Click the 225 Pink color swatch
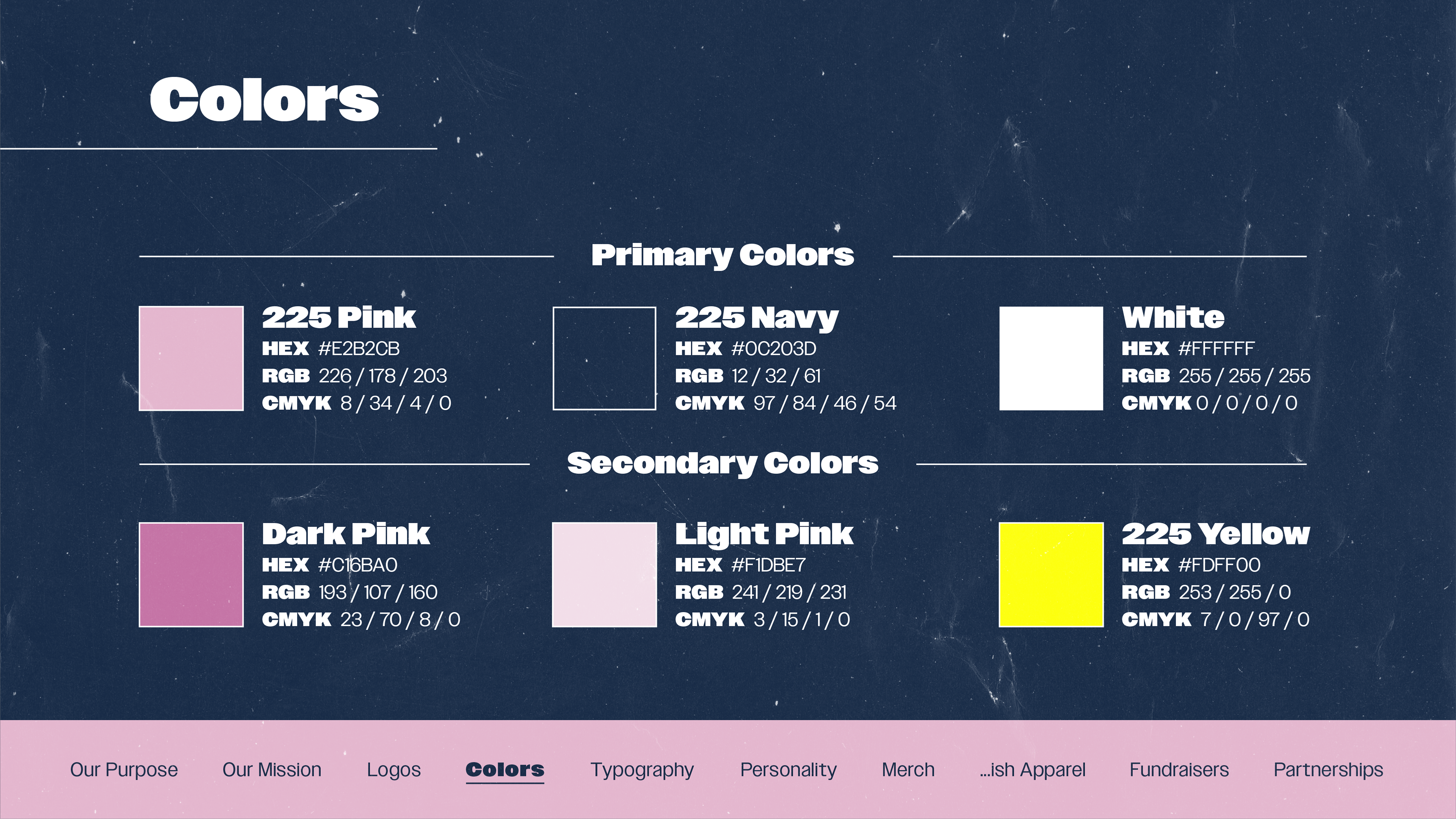The width and height of the screenshot is (1456, 819). coord(191,358)
